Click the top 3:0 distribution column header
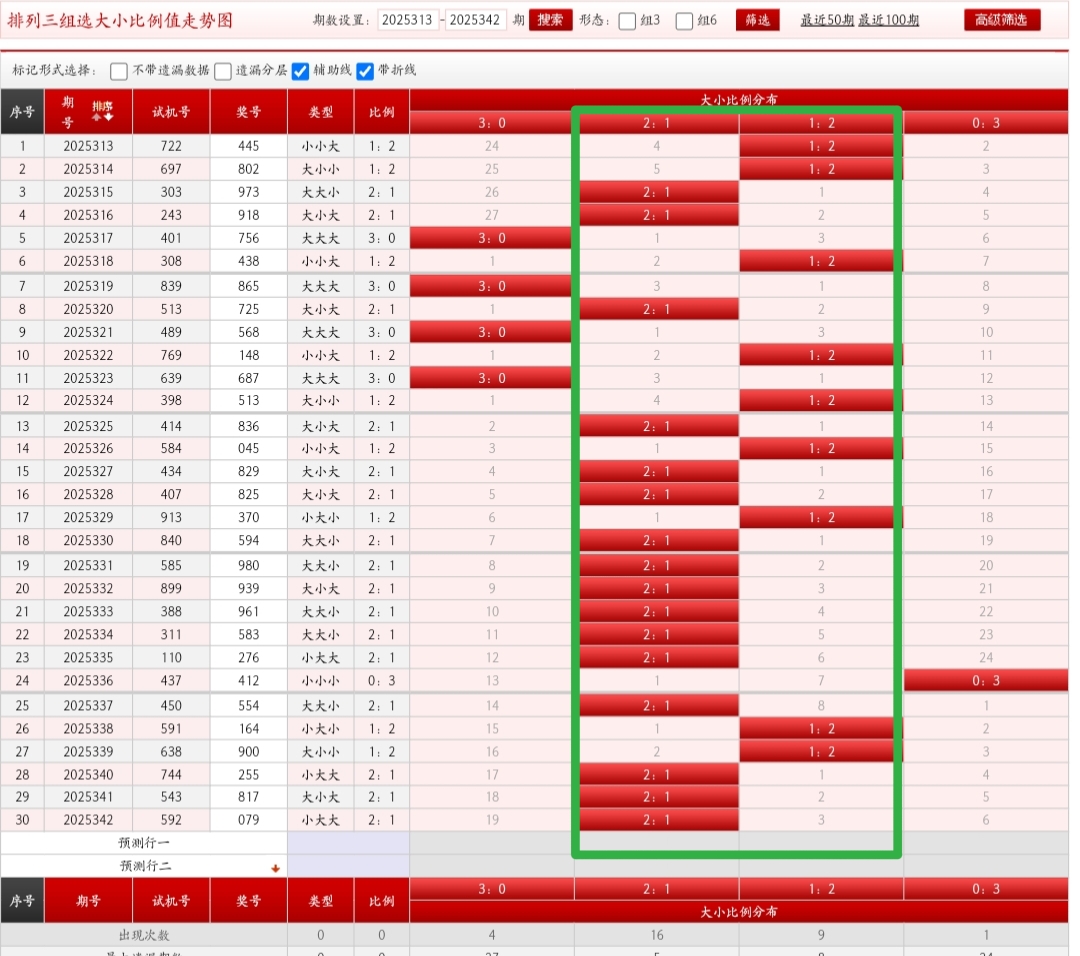This screenshot has width=1080, height=956. [491, 123]
